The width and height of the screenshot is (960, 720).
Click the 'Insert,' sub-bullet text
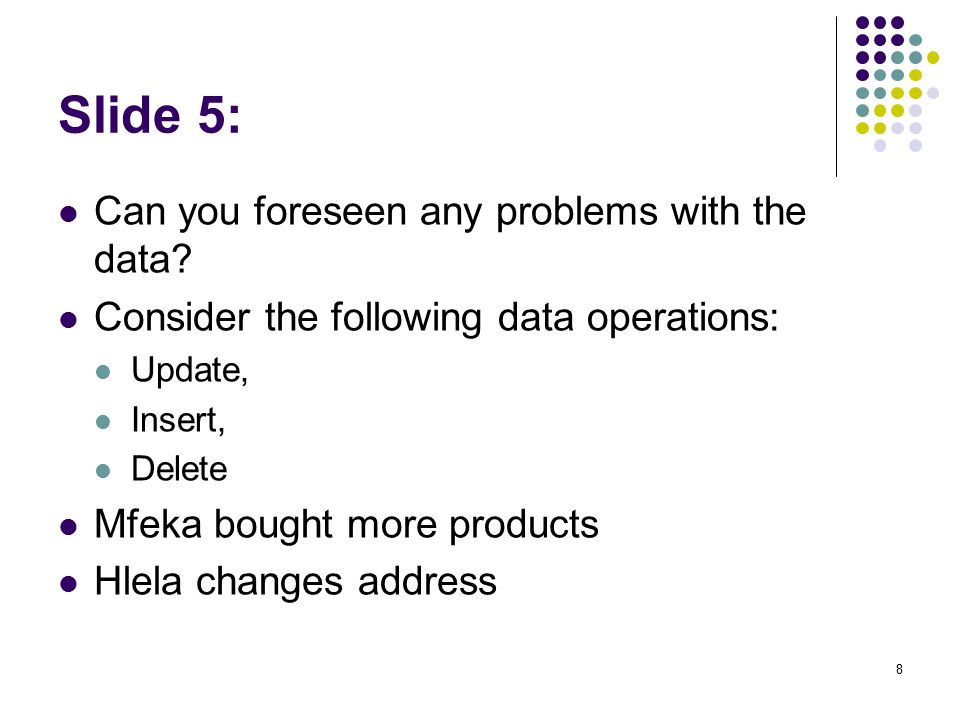click(178, 420)
